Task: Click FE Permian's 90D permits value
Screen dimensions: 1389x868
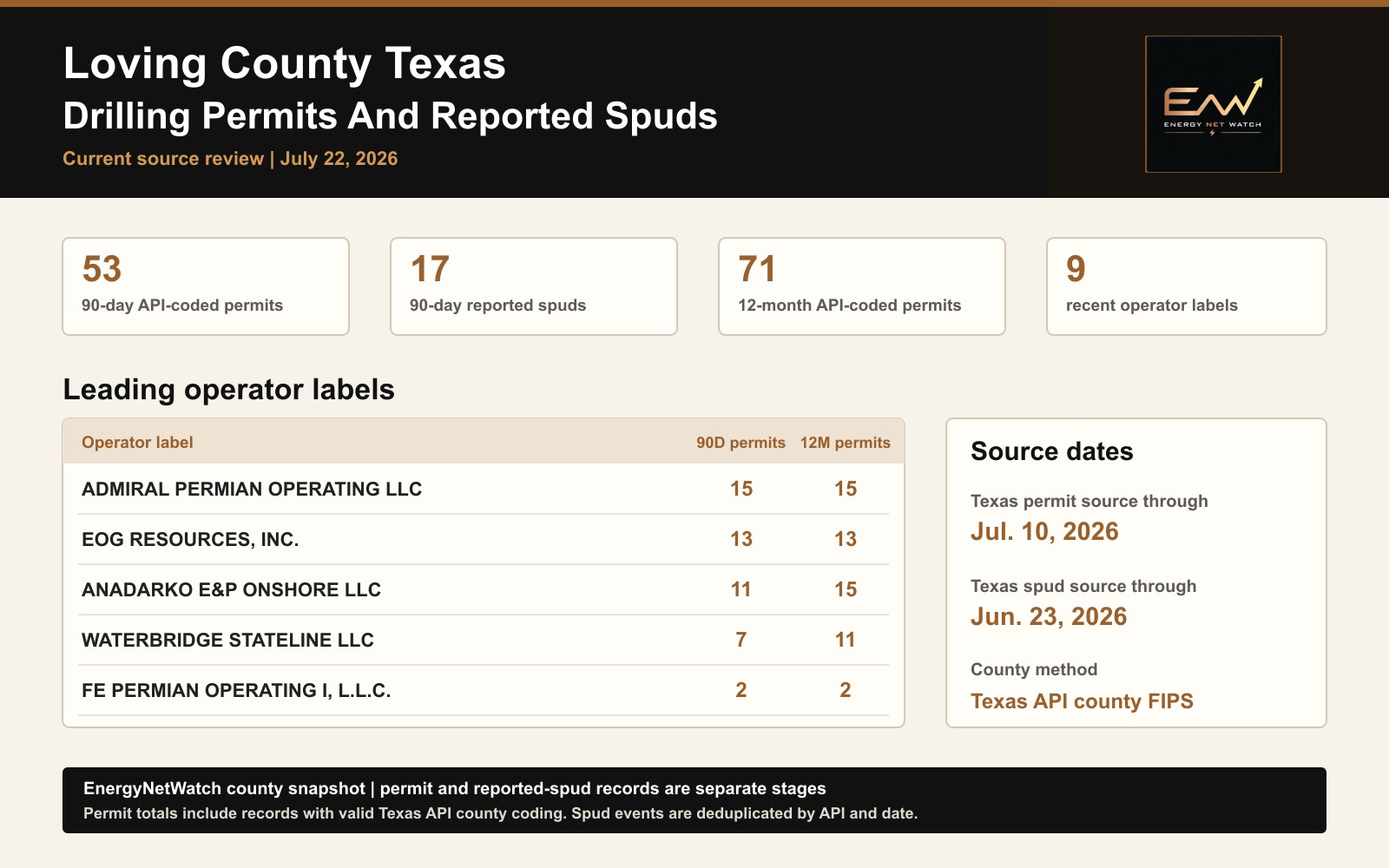Action: 741,690
